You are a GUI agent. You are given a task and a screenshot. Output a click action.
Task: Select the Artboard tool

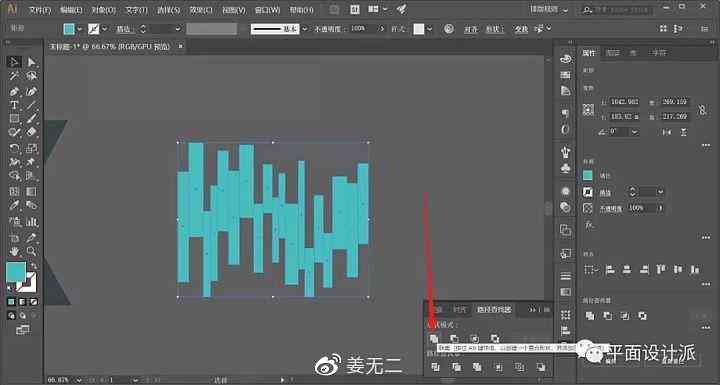click(x=14, y=238)
